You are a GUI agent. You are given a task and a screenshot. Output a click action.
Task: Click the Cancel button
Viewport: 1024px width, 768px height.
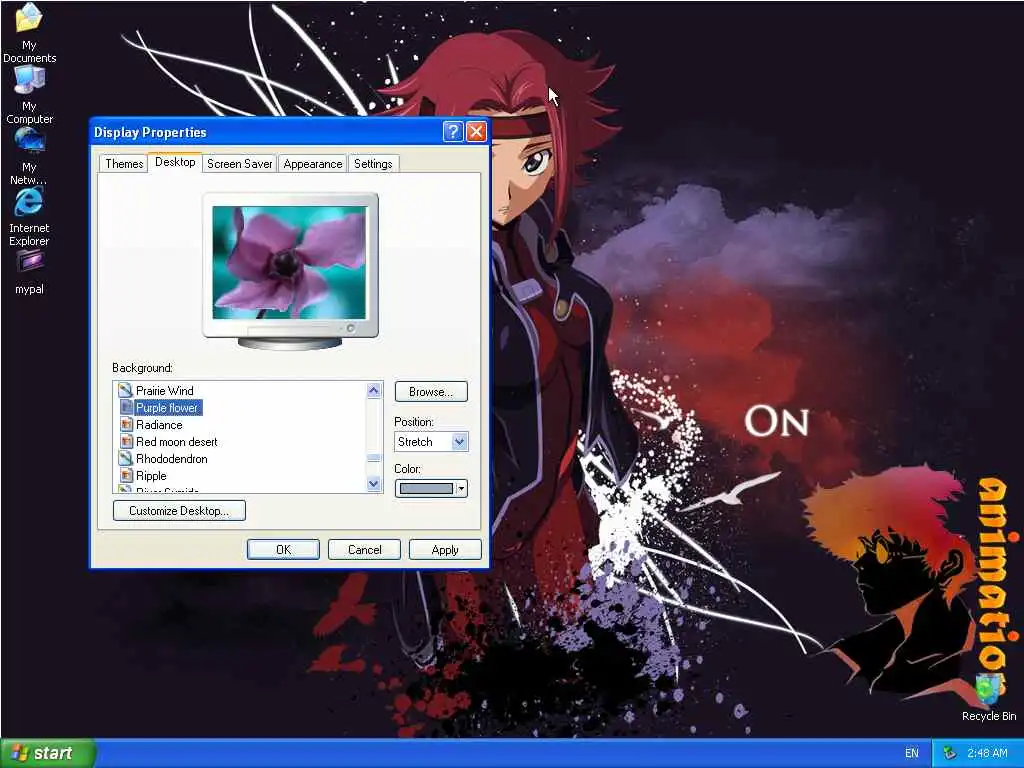364,550
